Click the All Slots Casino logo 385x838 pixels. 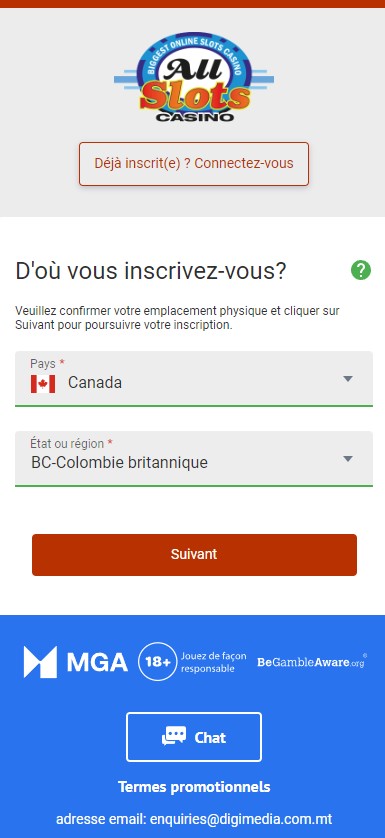(x=194, y=76)
